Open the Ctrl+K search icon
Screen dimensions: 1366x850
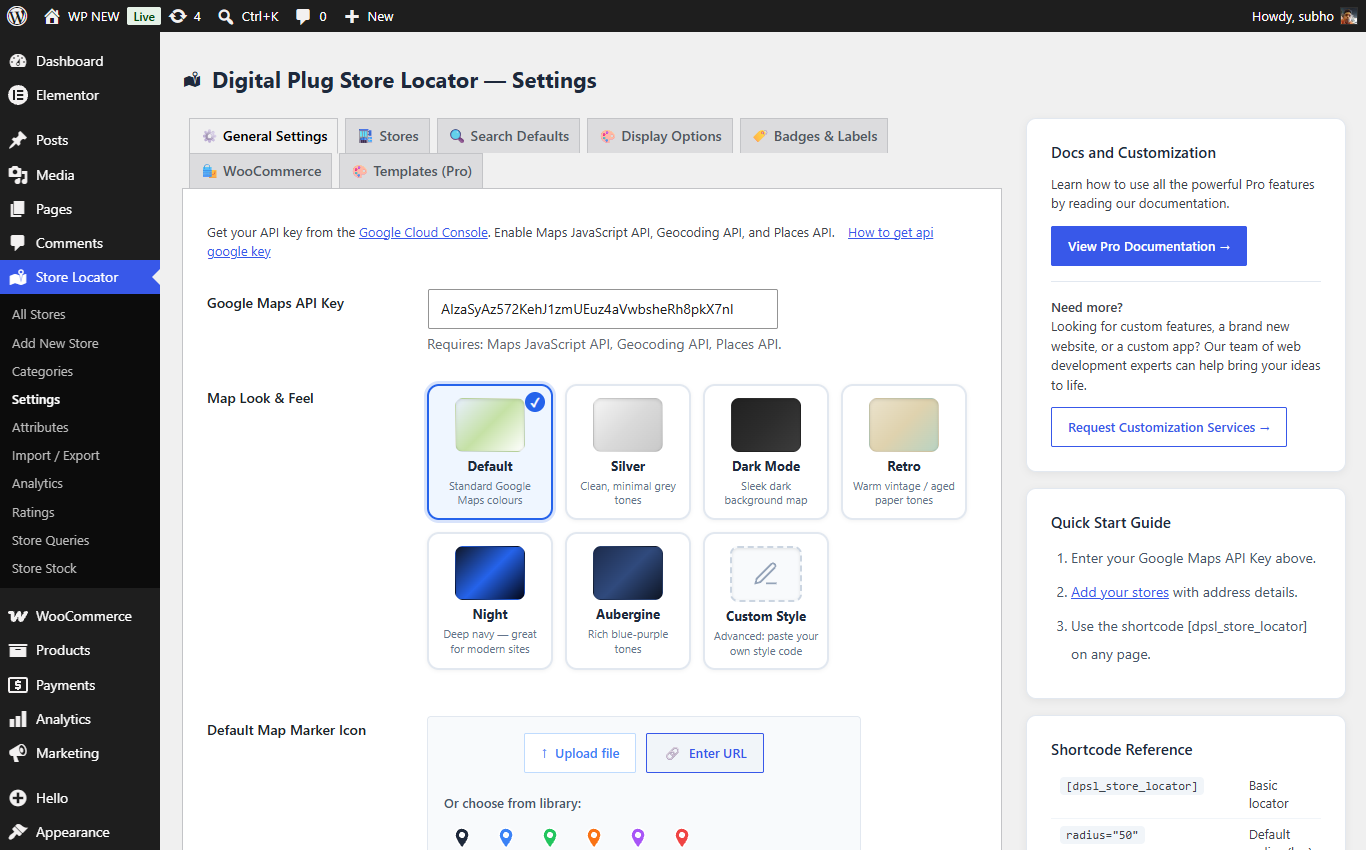226,16
